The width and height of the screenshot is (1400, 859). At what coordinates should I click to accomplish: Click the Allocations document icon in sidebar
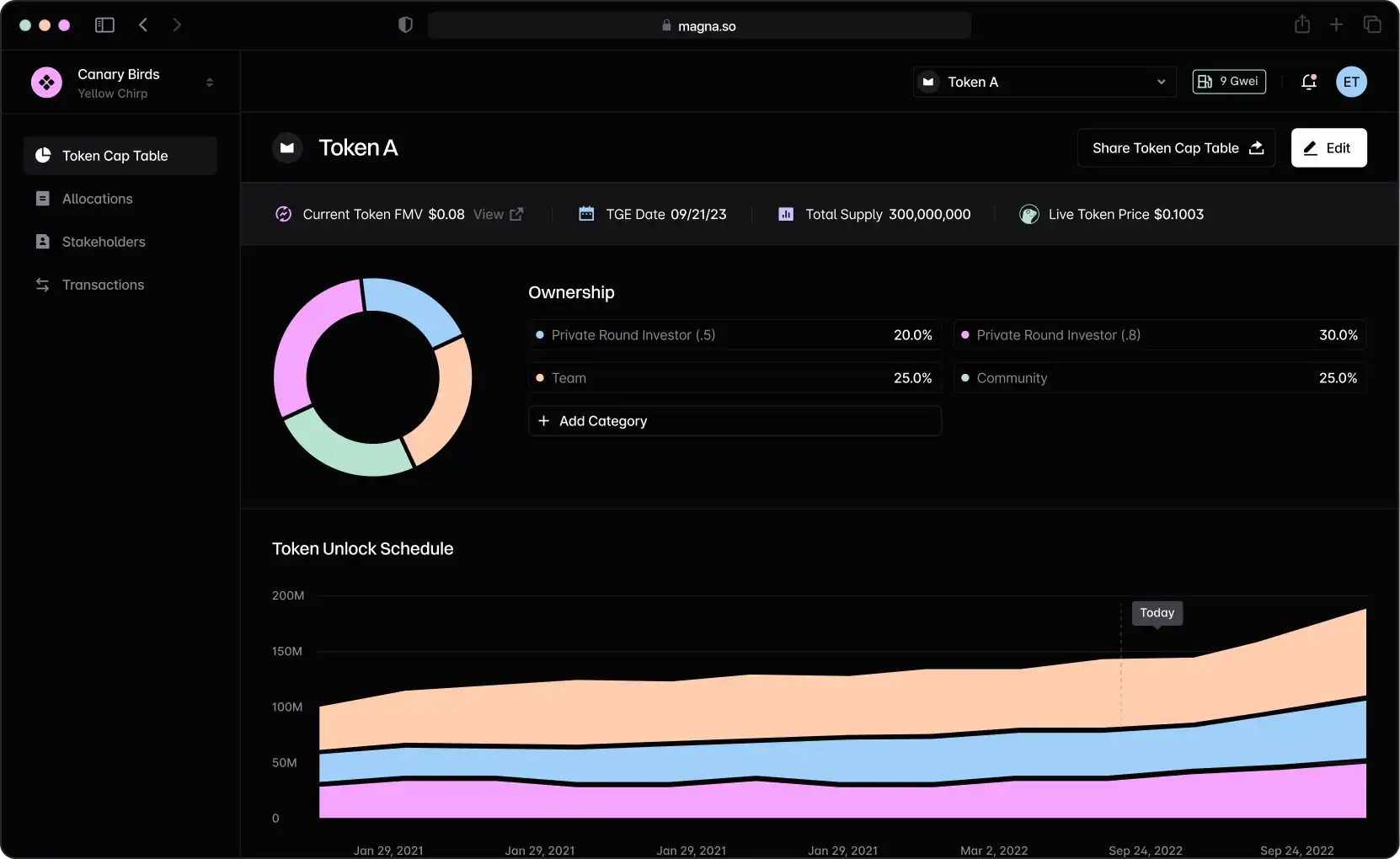click(43, 199)
